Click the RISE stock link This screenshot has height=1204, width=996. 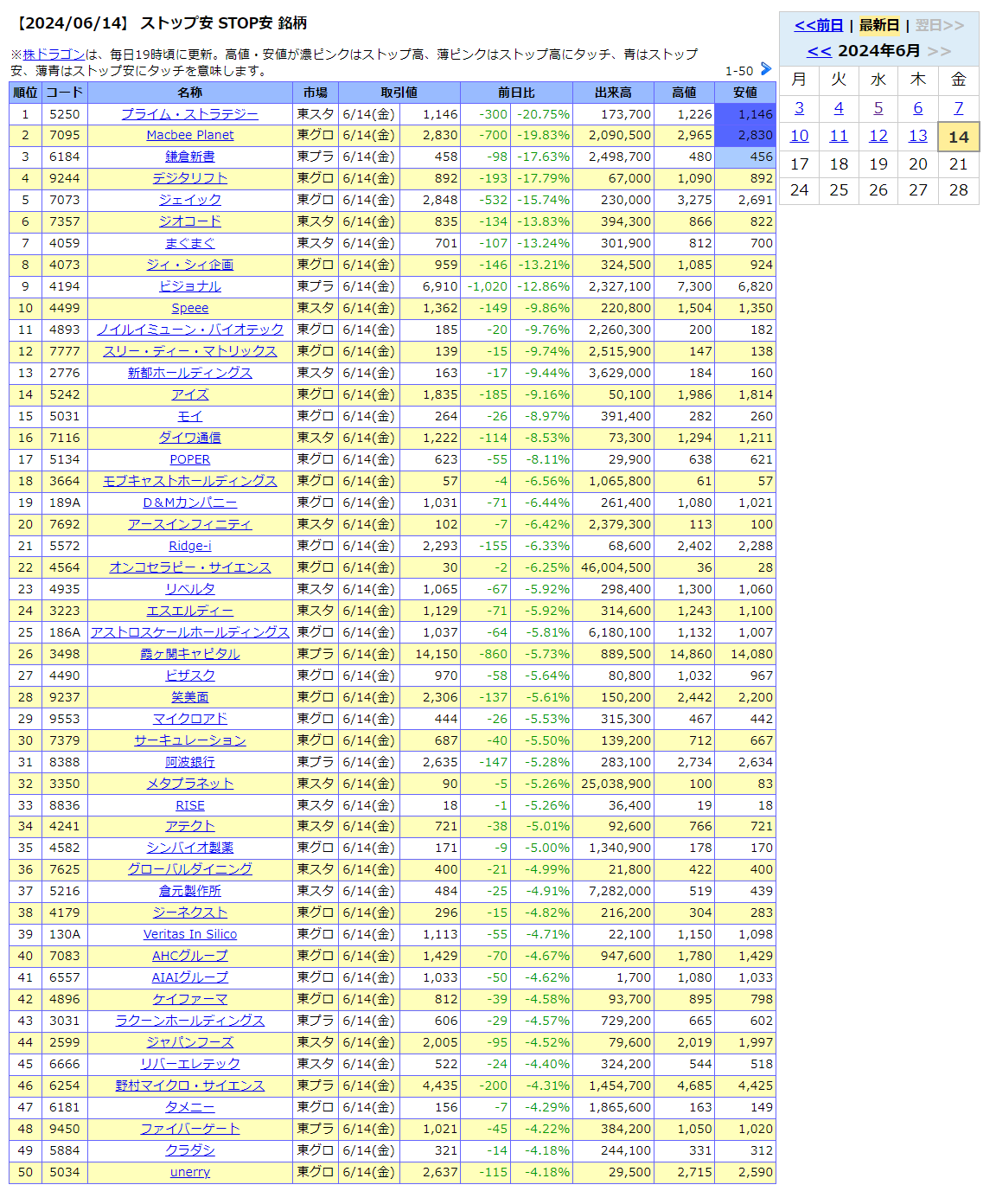[x=190, y=806]
